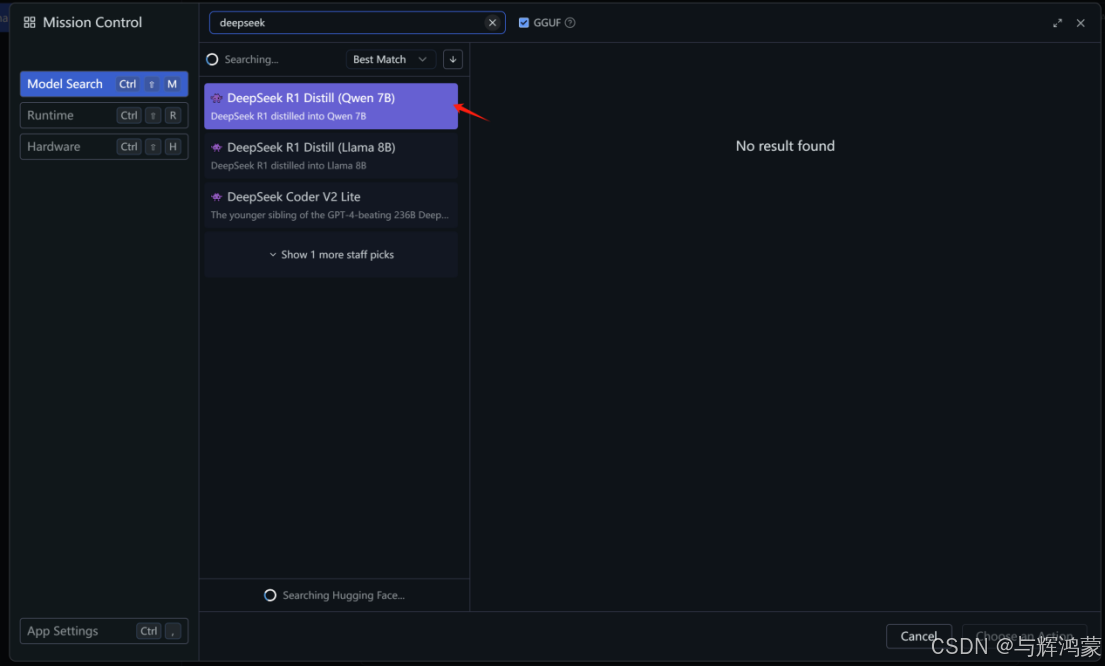Expand Show 1 more staff picks

point(331,255)
